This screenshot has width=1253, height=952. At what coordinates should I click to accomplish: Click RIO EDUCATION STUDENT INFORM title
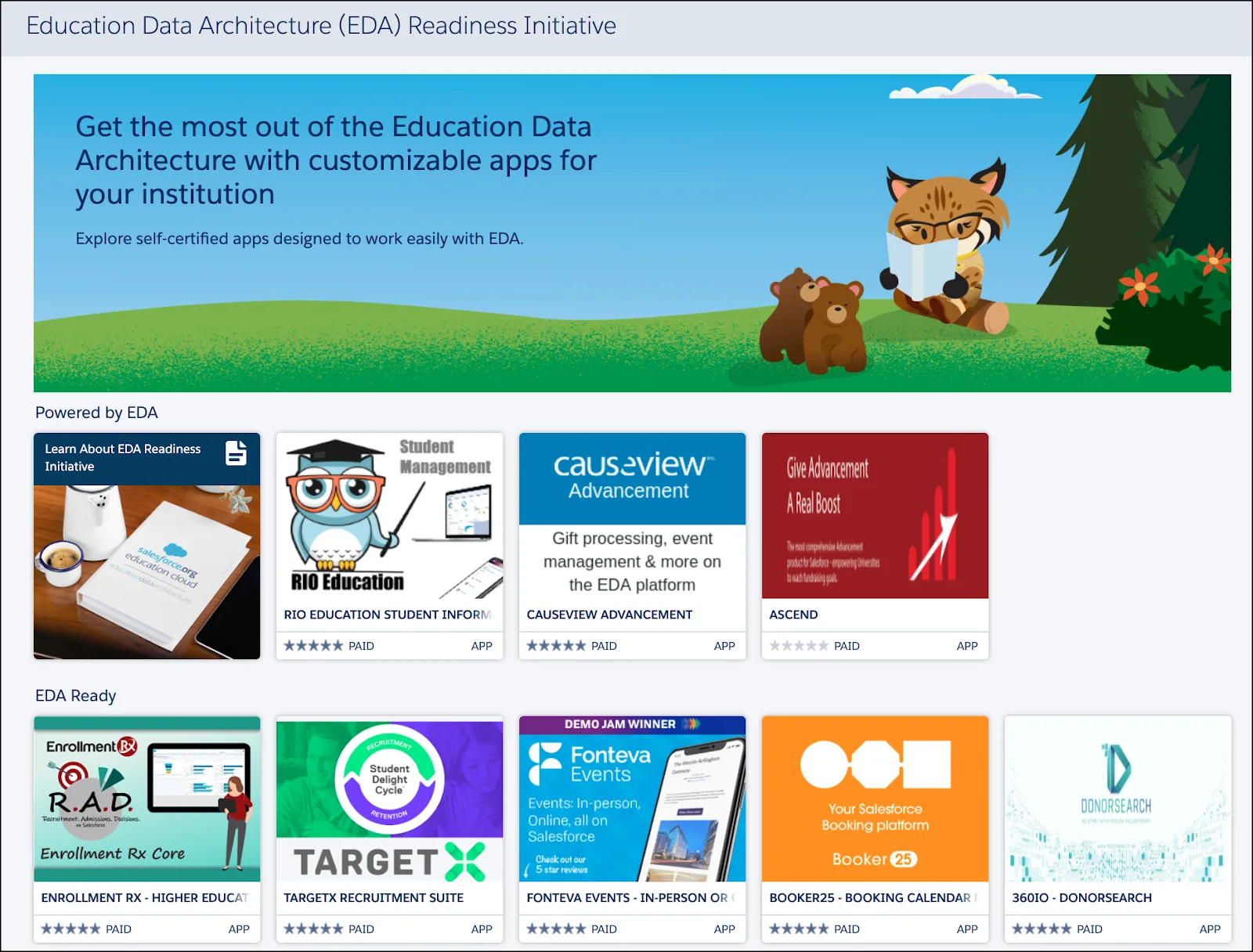point(388,615)
